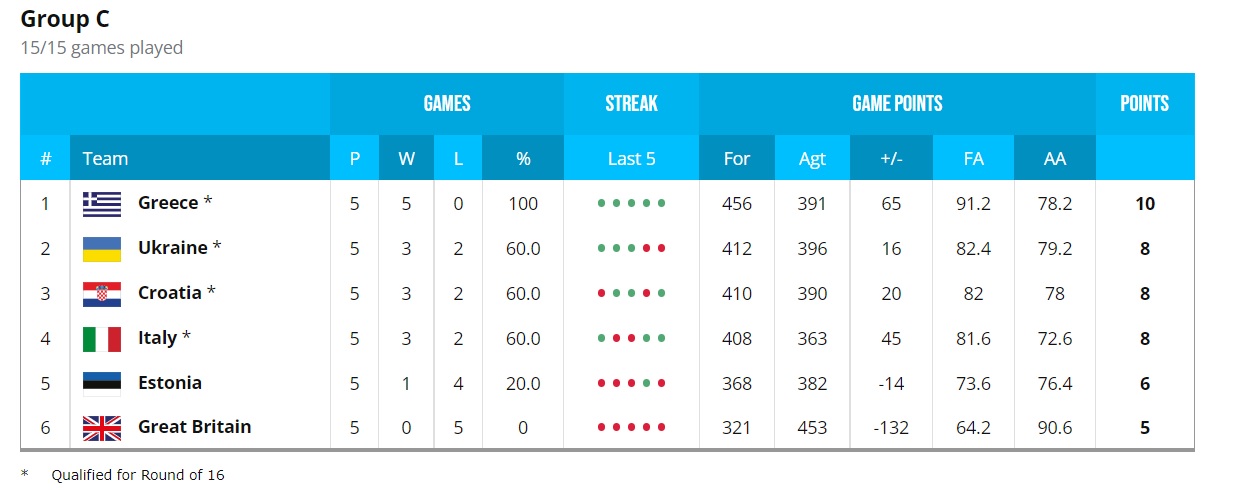The width and height of the screenshot is (1239, 490).
Task: Sort by the W wins column
Action: [x=406, y=158]
